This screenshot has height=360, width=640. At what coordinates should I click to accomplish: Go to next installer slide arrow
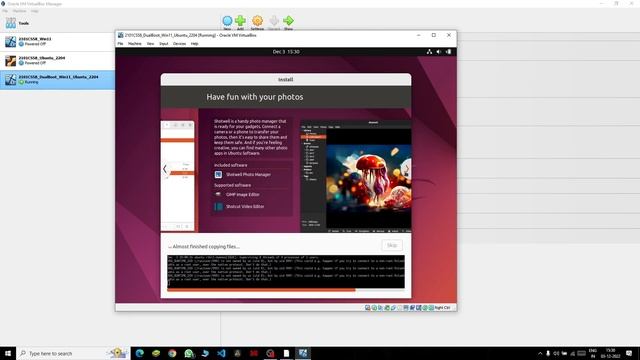point(407,169)
